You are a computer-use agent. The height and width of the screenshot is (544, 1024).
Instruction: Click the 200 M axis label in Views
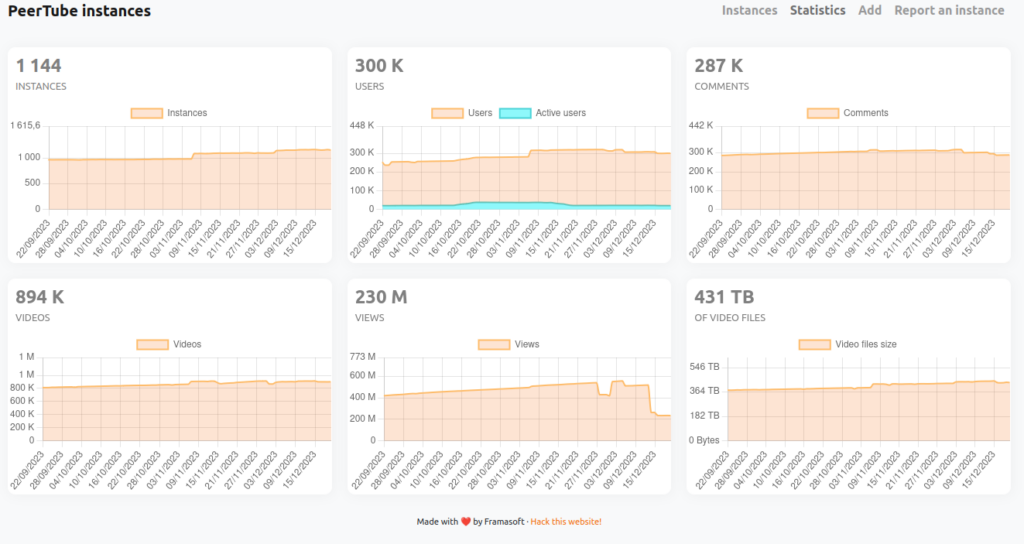coord(362,419)
